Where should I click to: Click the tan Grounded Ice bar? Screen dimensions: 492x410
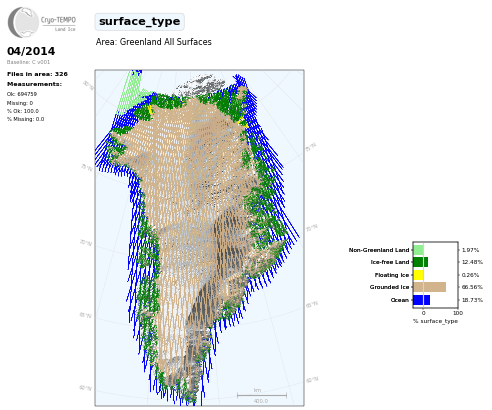430,287
